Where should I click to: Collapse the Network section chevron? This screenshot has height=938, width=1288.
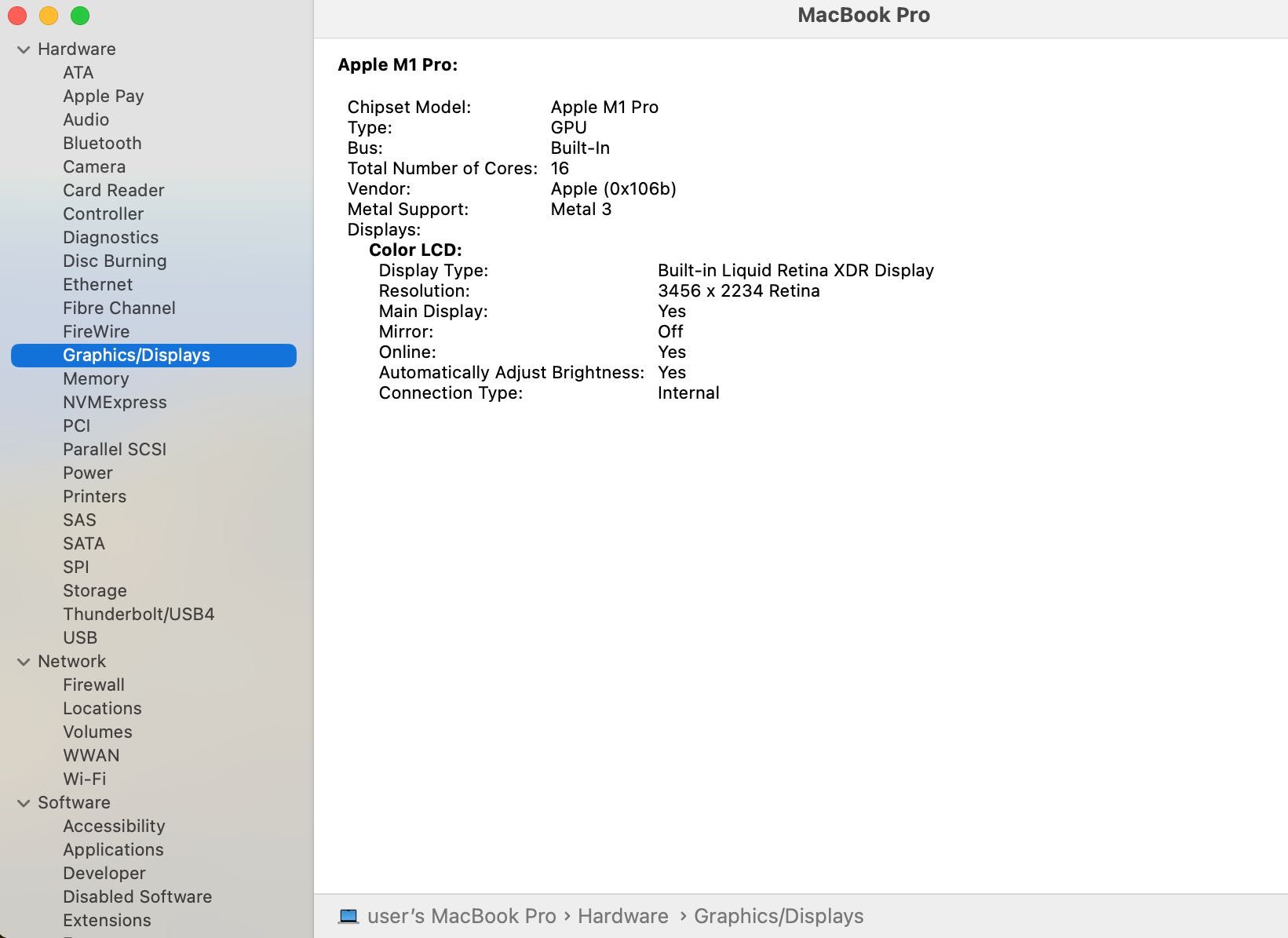24,662
